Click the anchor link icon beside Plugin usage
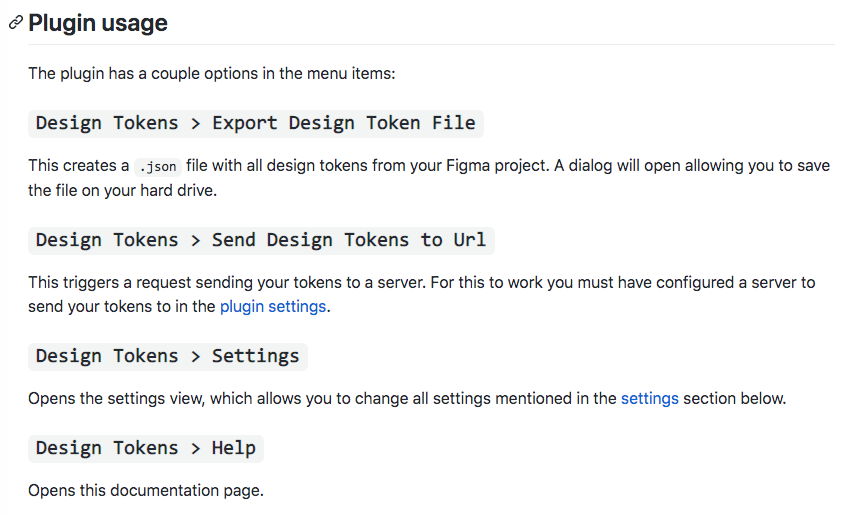855x516 pixels. [x=16, y=22]
